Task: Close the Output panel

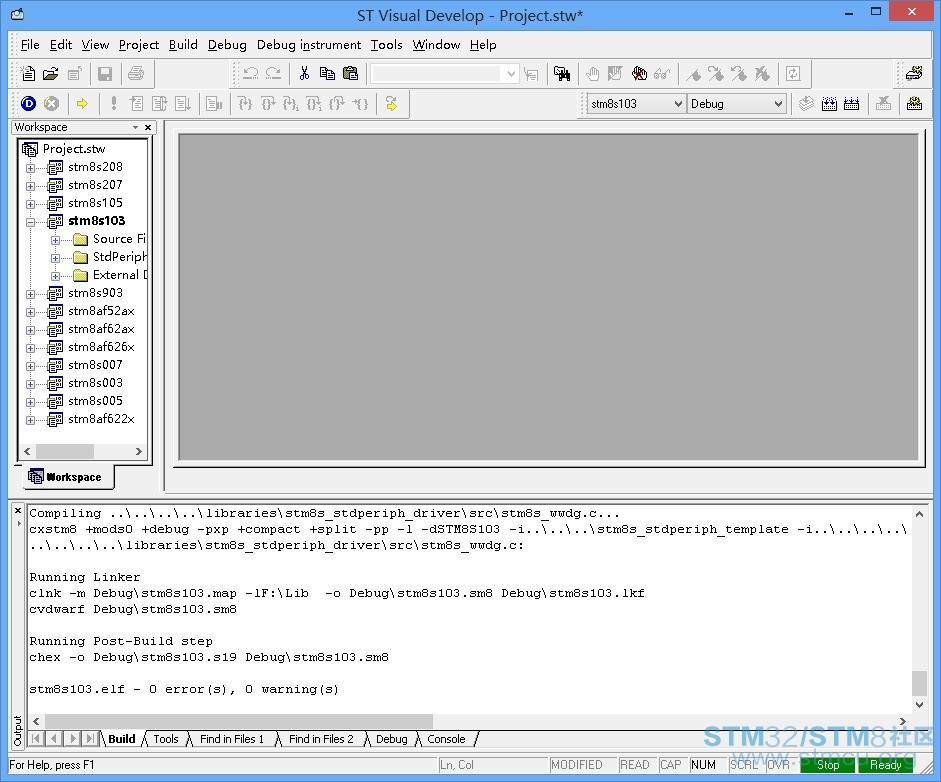Action: [x=18, y=510]
